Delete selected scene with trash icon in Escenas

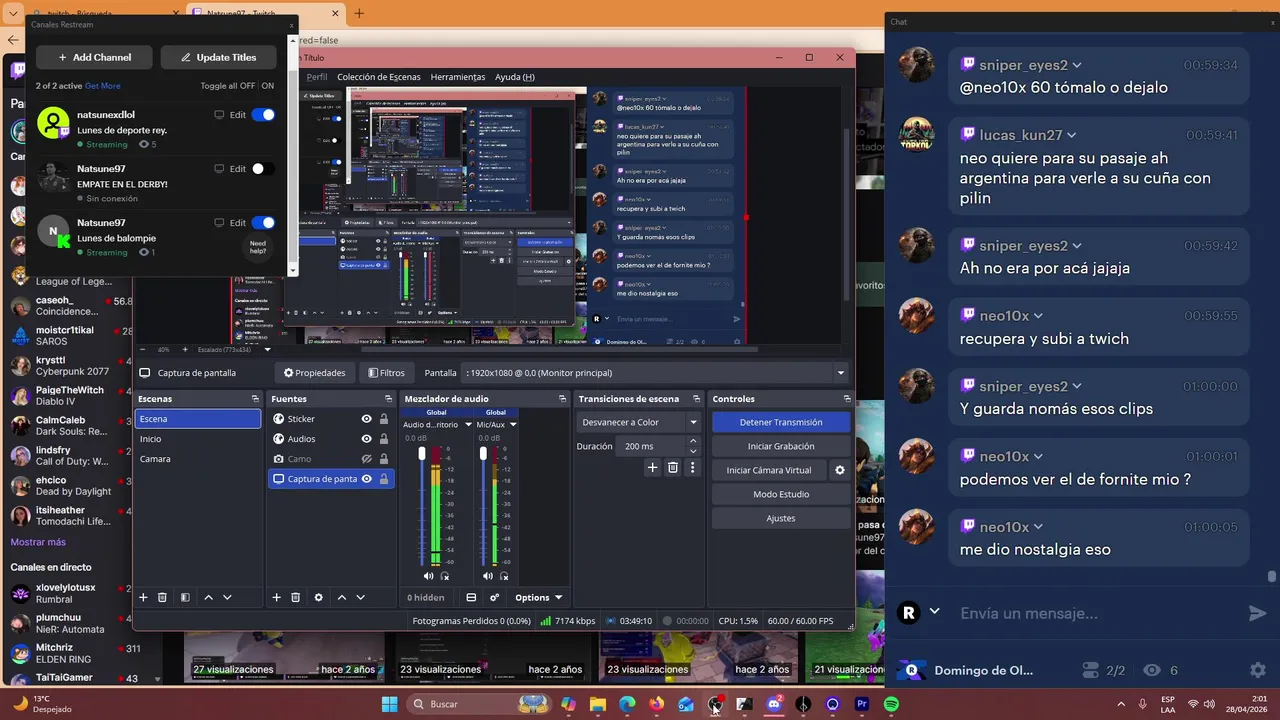[162, 597]
